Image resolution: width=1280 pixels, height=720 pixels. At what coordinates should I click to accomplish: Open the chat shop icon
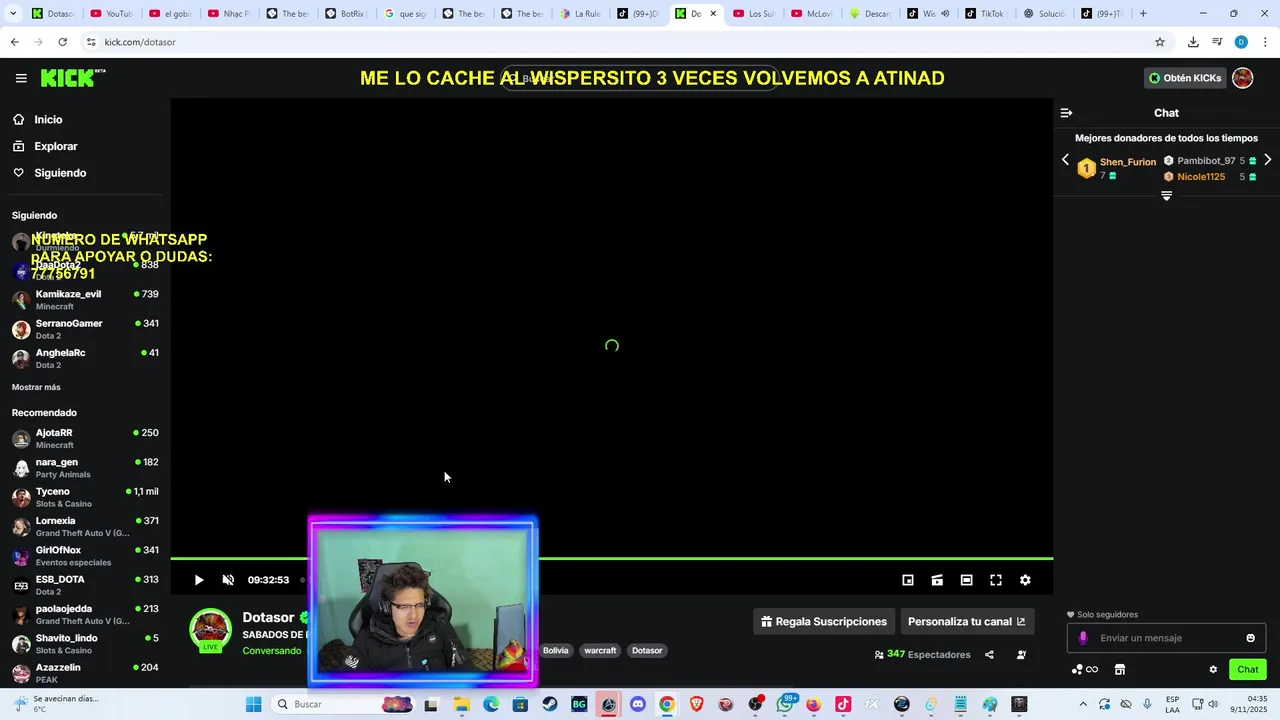click(1120, 670)
